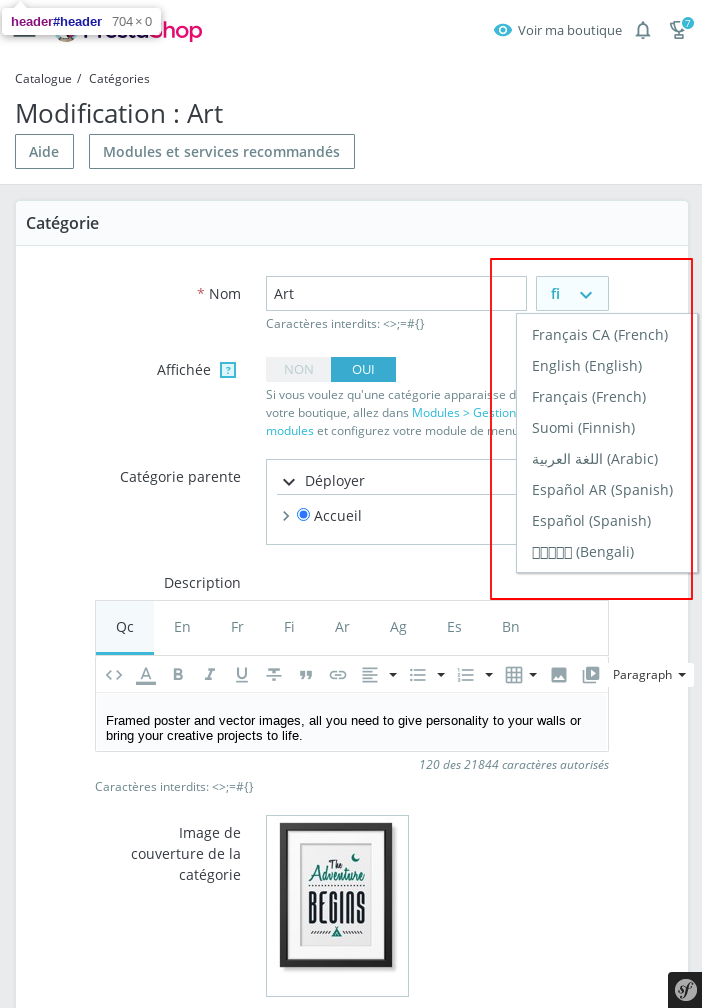This screenshot has width=702, height=1008.
Task: Open the alignment dropdown arrow
Action: coord(393,674)
